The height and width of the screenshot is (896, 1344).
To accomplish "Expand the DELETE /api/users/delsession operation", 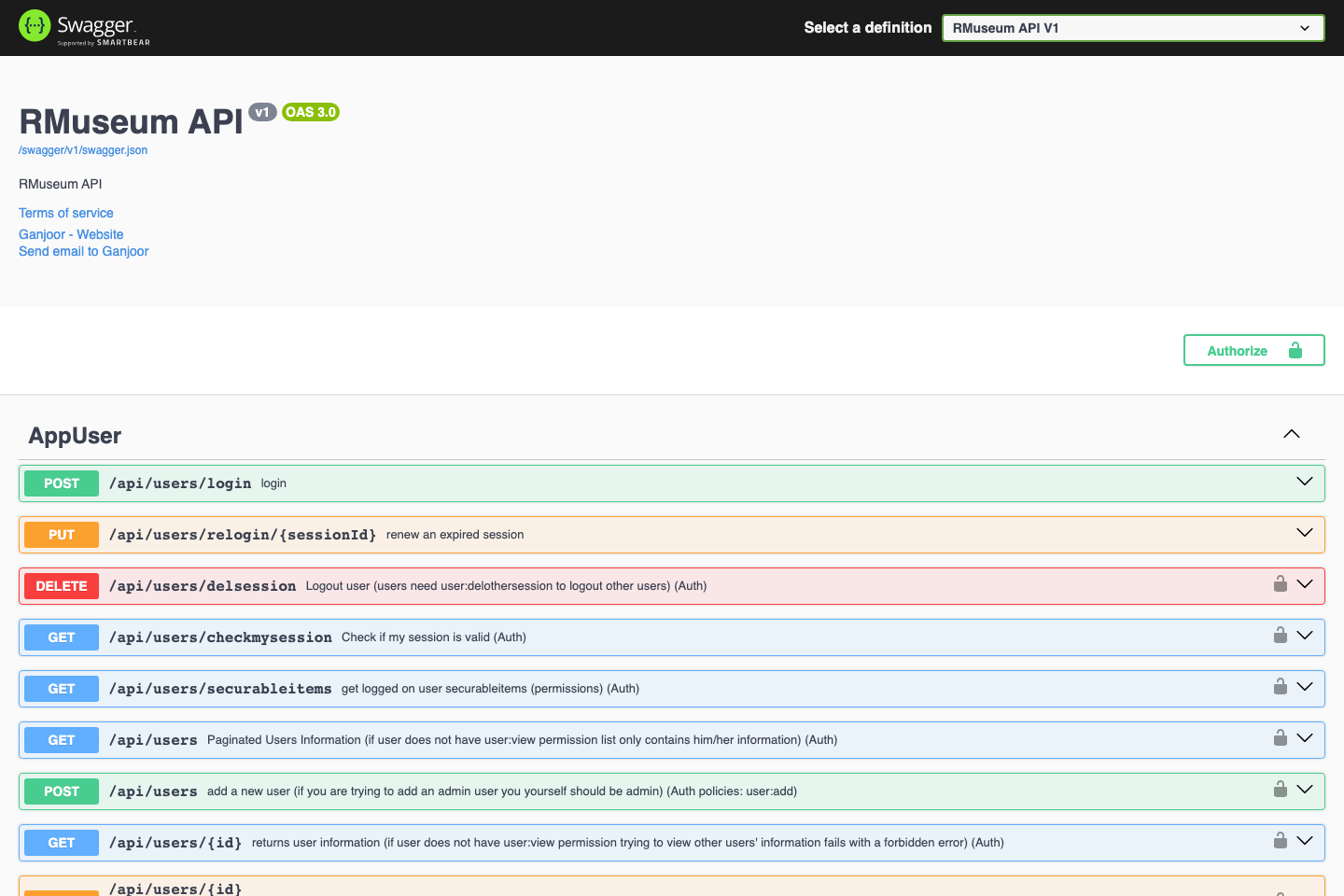I will 1304,583.
